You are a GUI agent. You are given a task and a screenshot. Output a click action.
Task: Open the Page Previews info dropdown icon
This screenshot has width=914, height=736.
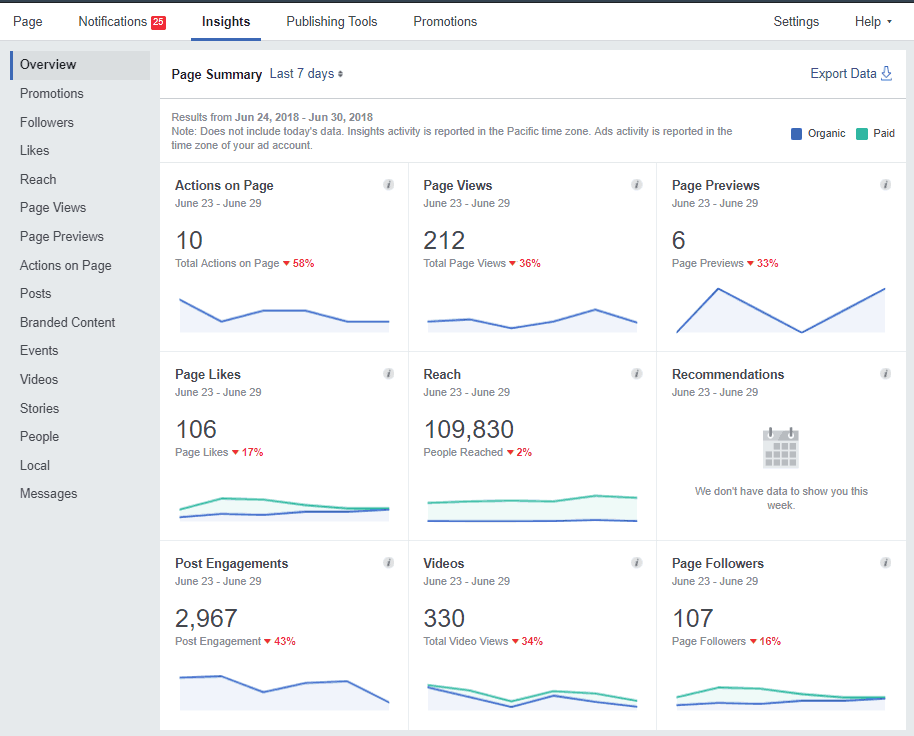(885, 184)
